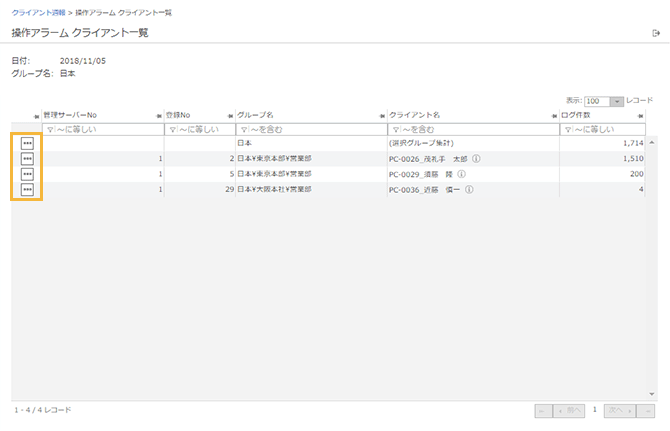670x431 pixels.
Task: Open row menu for PC-0026 client
Action: coord(27,158)
